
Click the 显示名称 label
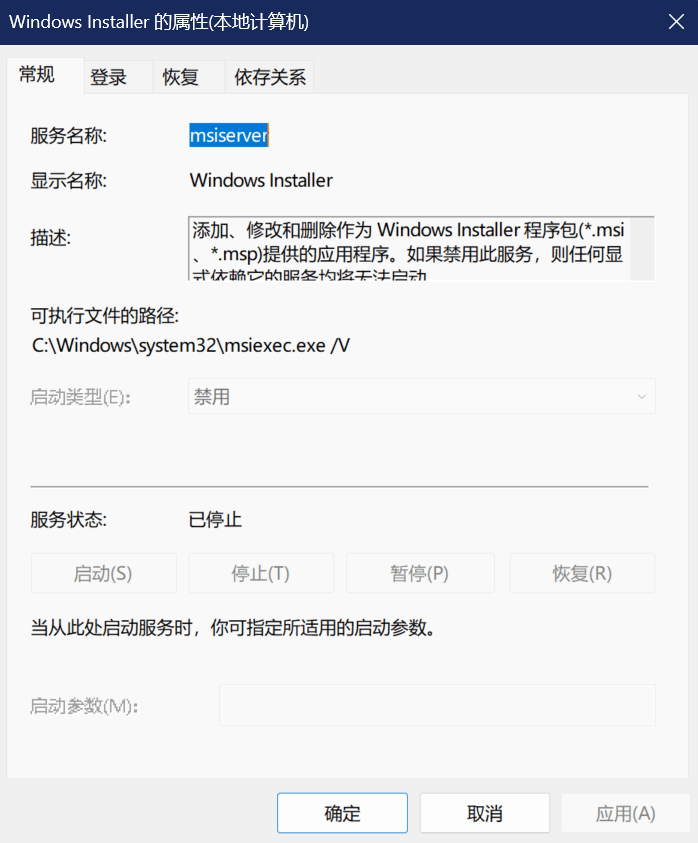coord(68,181)
